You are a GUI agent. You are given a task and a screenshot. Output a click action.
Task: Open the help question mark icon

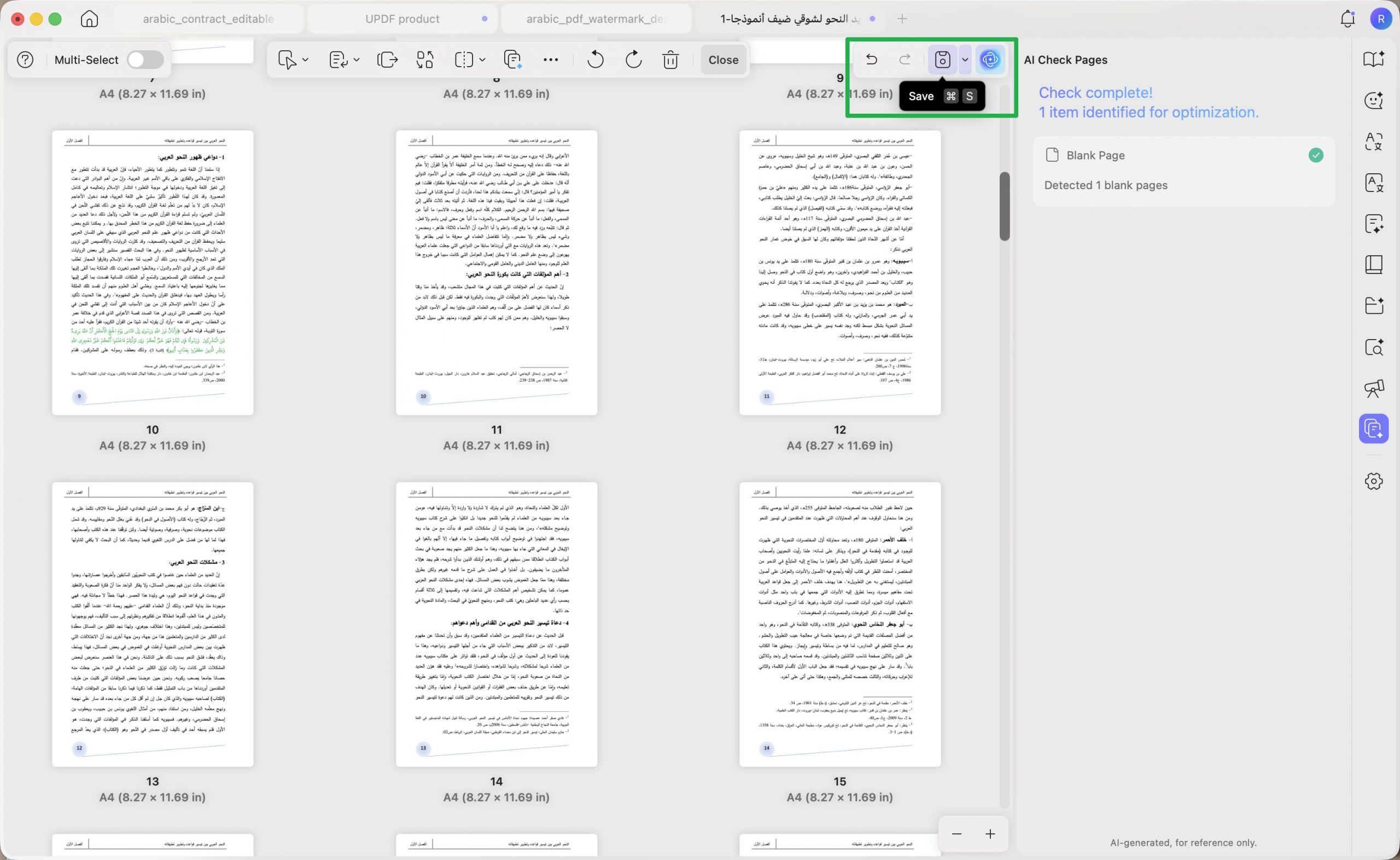[25, 60]
